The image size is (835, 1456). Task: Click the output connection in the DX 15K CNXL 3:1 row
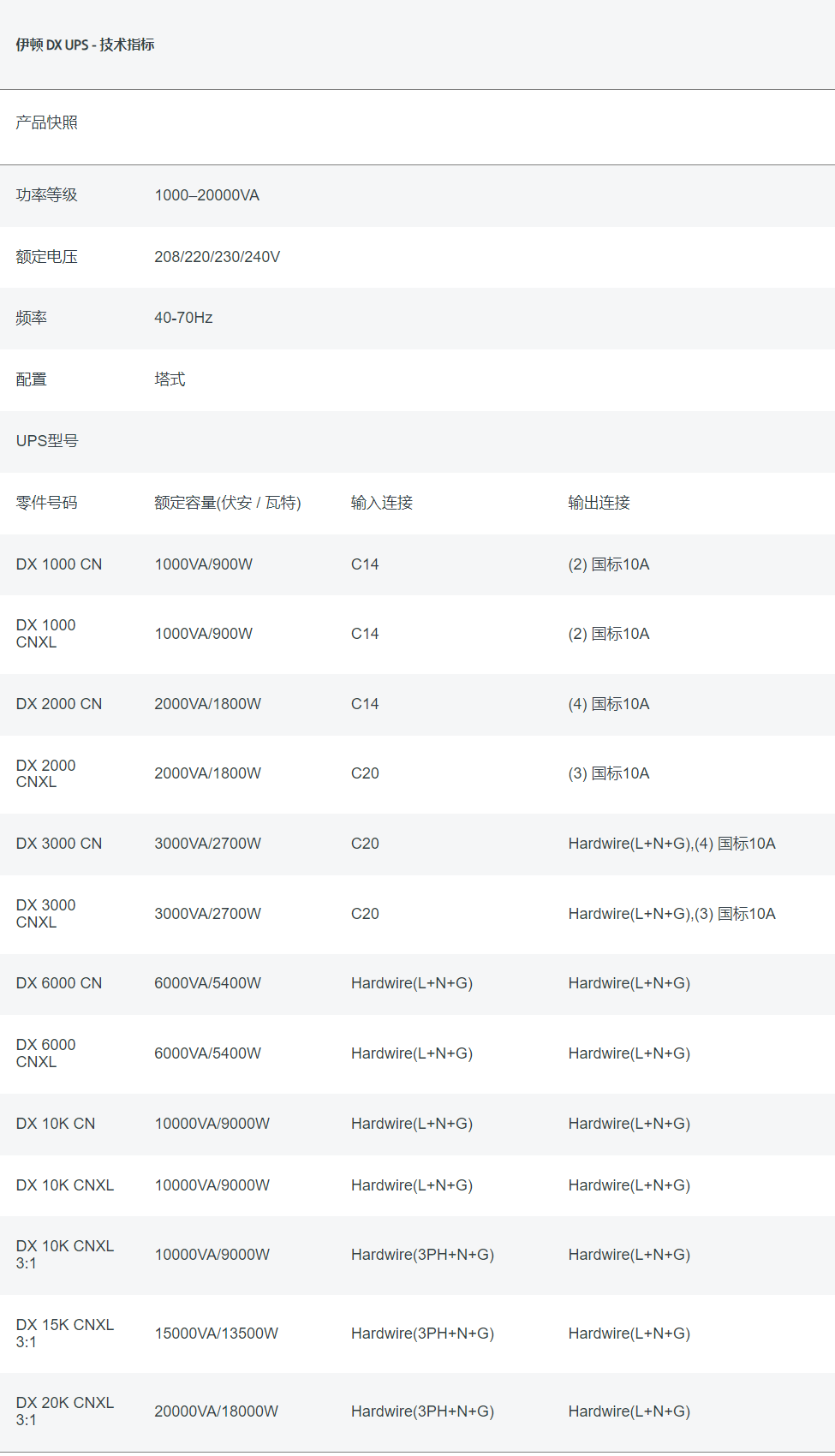click(x=629, y=1334)
